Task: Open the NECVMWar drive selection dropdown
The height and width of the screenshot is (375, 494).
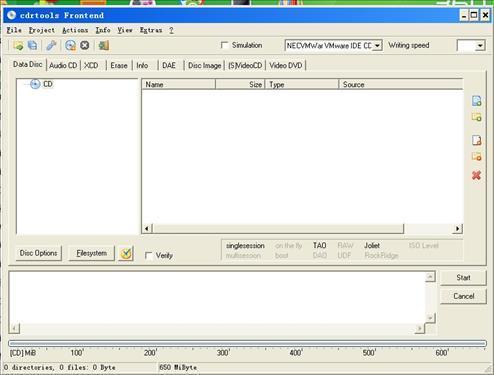Action: click(x=377, y=45)
